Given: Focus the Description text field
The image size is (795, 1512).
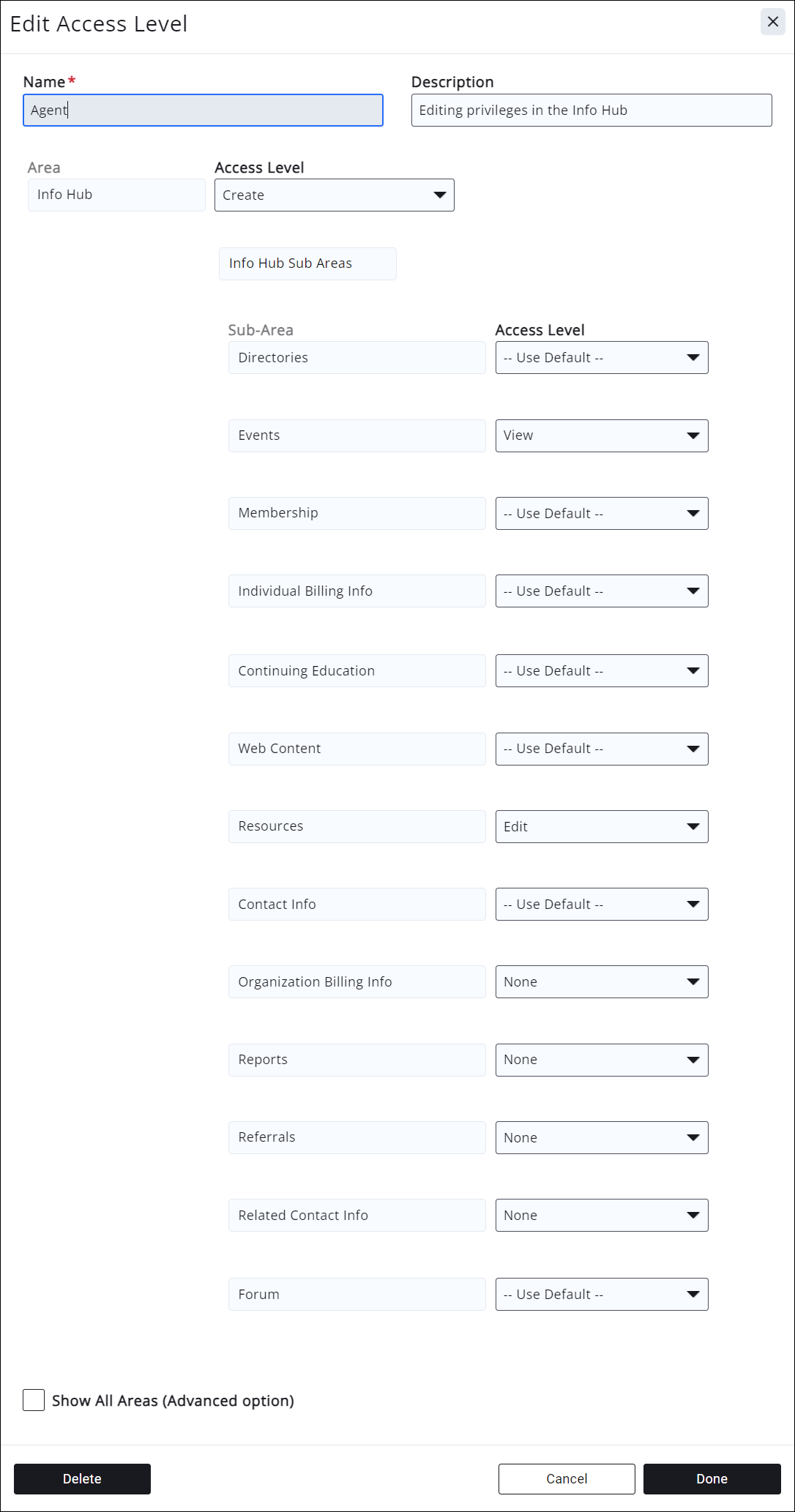Looking at the screenshot, I should pyautogui.click(x=591, y=111).
